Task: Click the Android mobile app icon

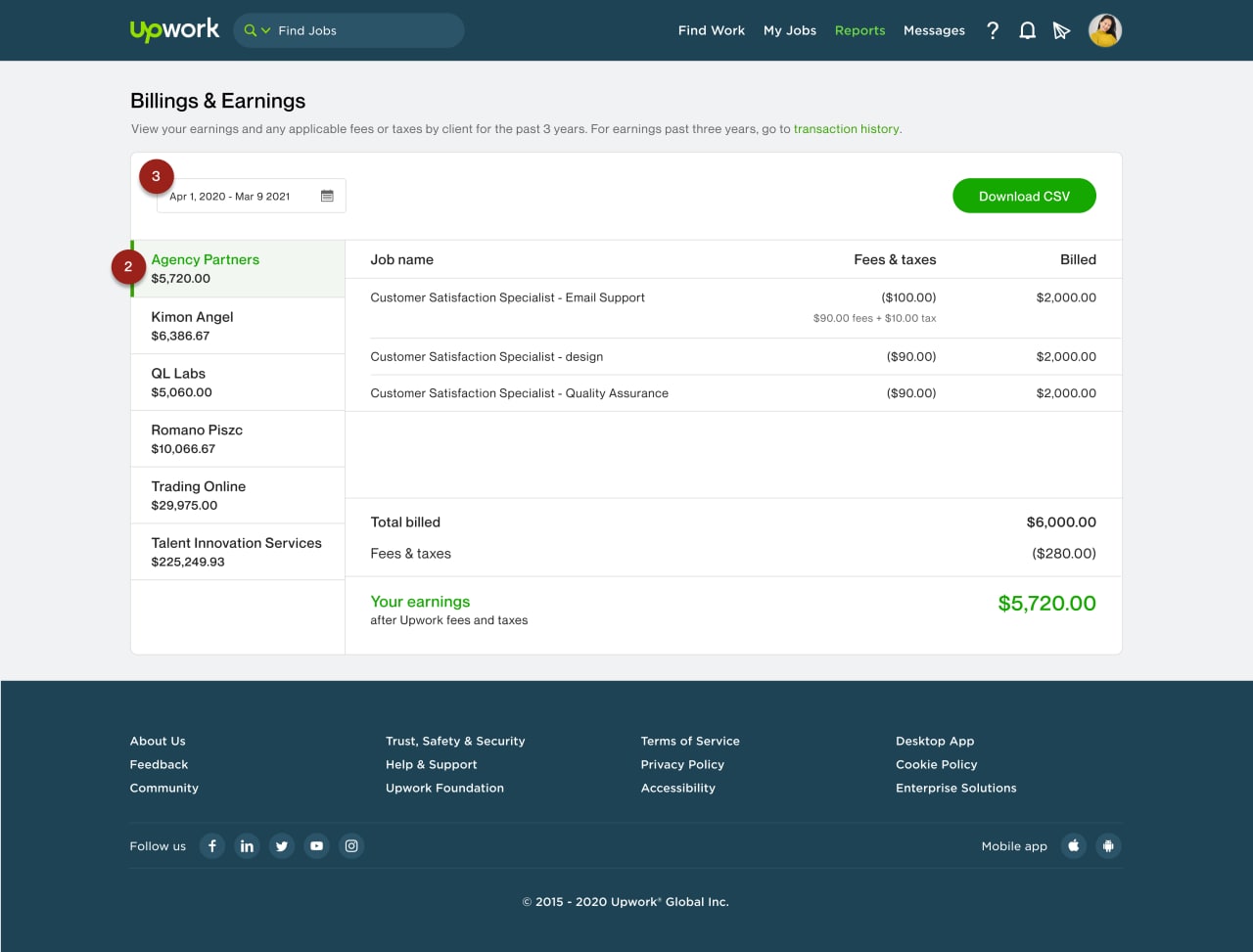Action: [1108, 846]
